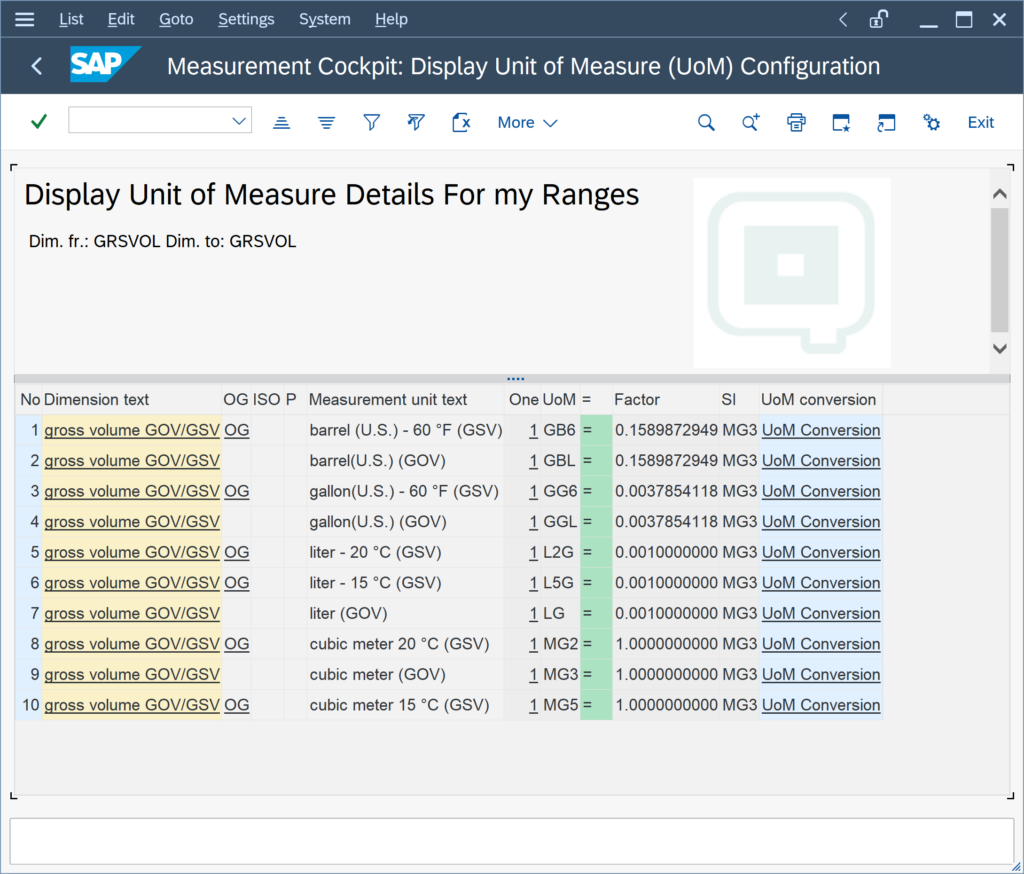Click the new window with star icon

coord(841,122)
